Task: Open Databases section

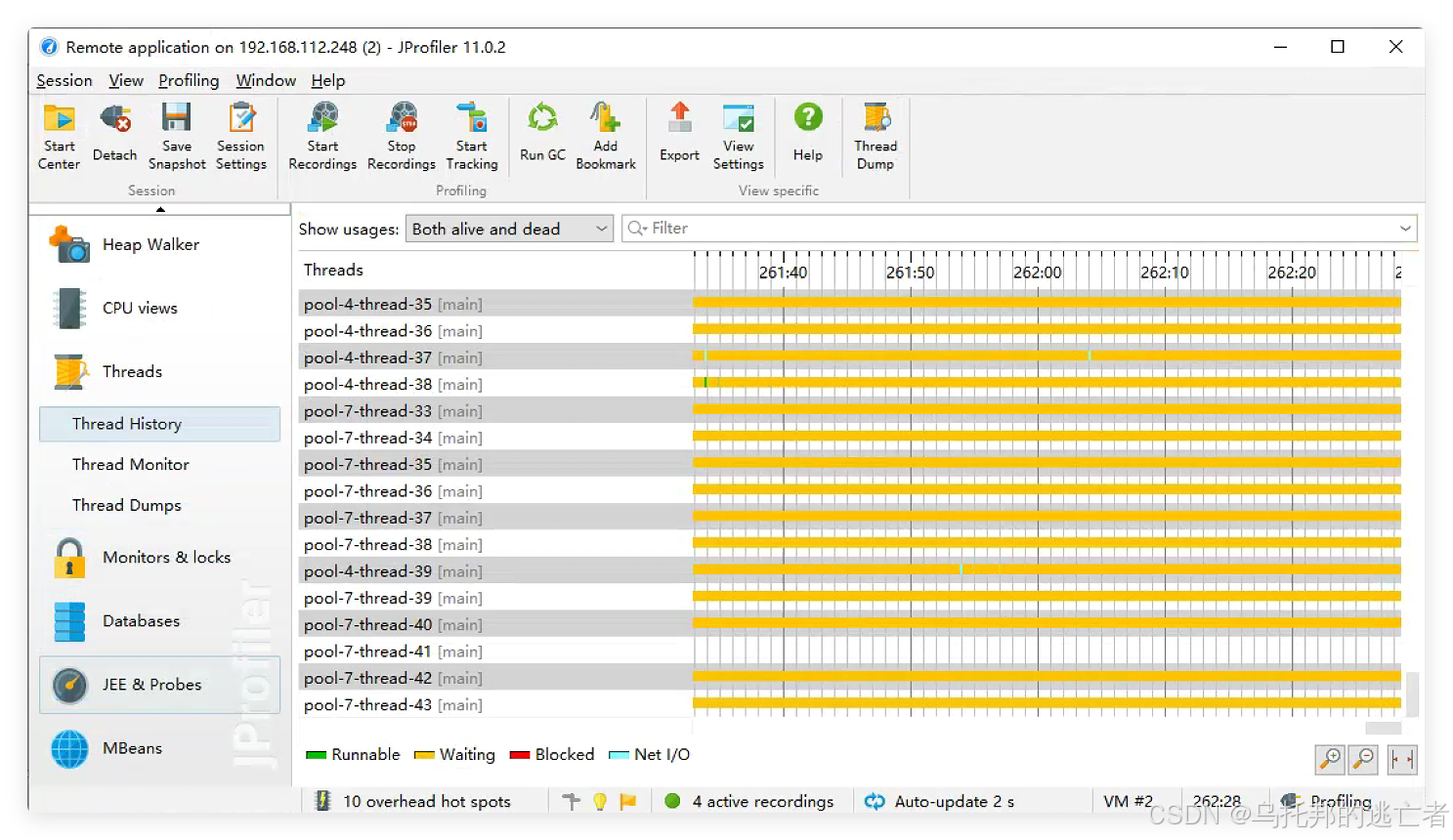Action: 160,621
